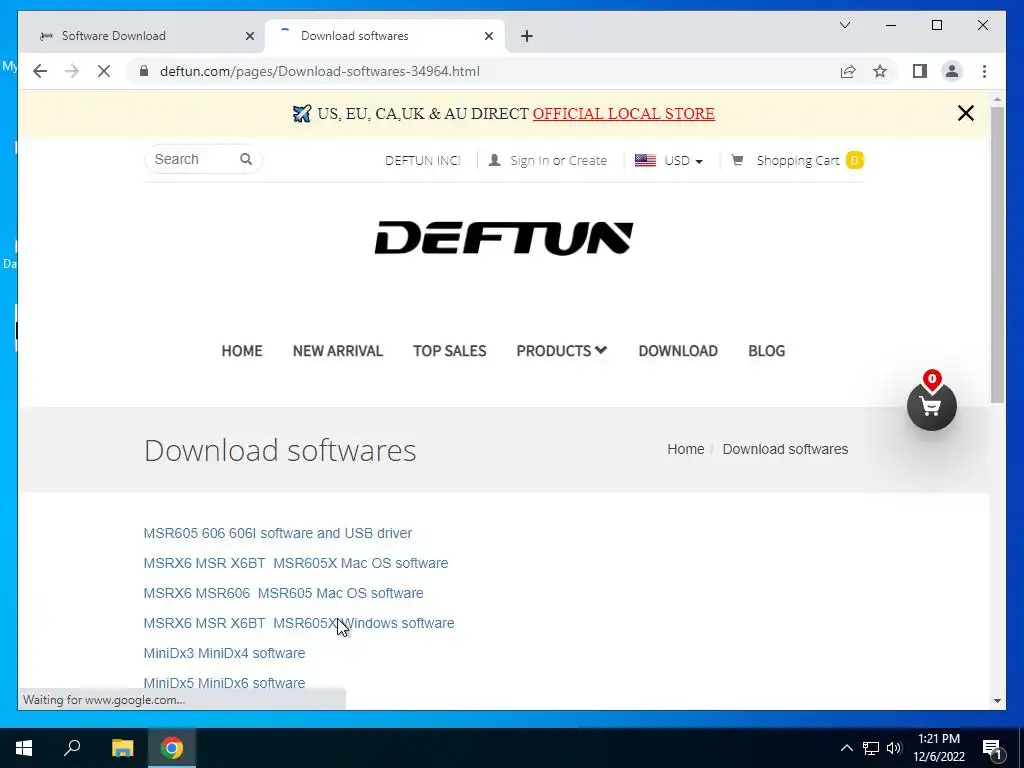Image resolution: width=1024 pixels, height=768 pixels.
Task: Open browser side panel icon
Action: 920,71
